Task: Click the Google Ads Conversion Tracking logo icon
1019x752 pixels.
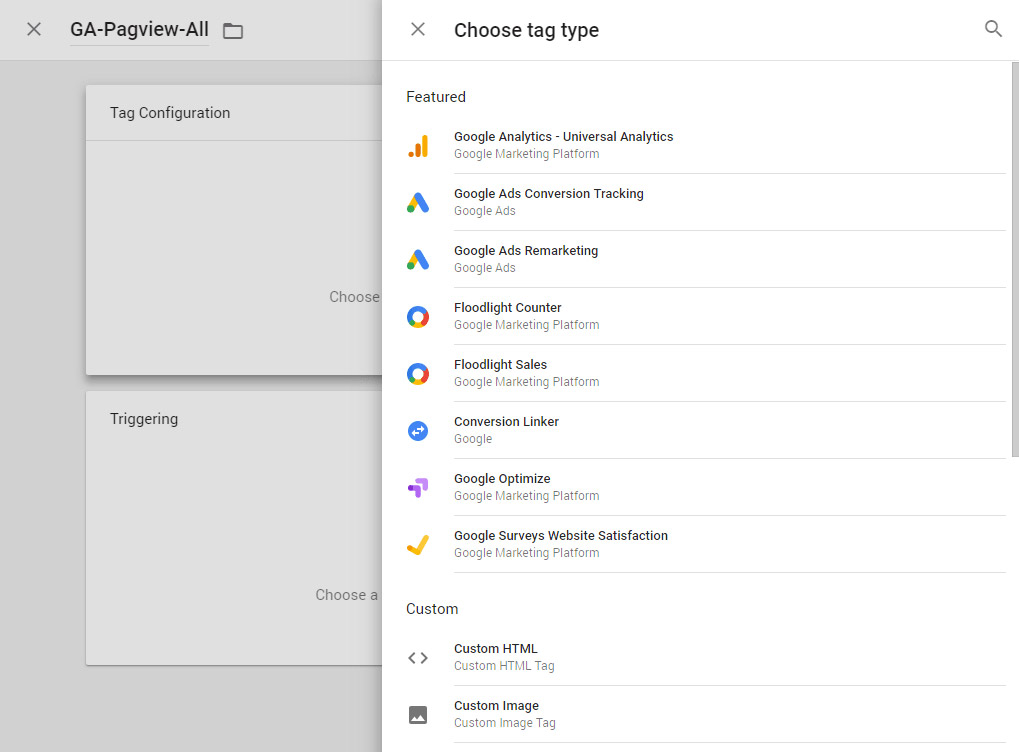Action: pos(418,203)
